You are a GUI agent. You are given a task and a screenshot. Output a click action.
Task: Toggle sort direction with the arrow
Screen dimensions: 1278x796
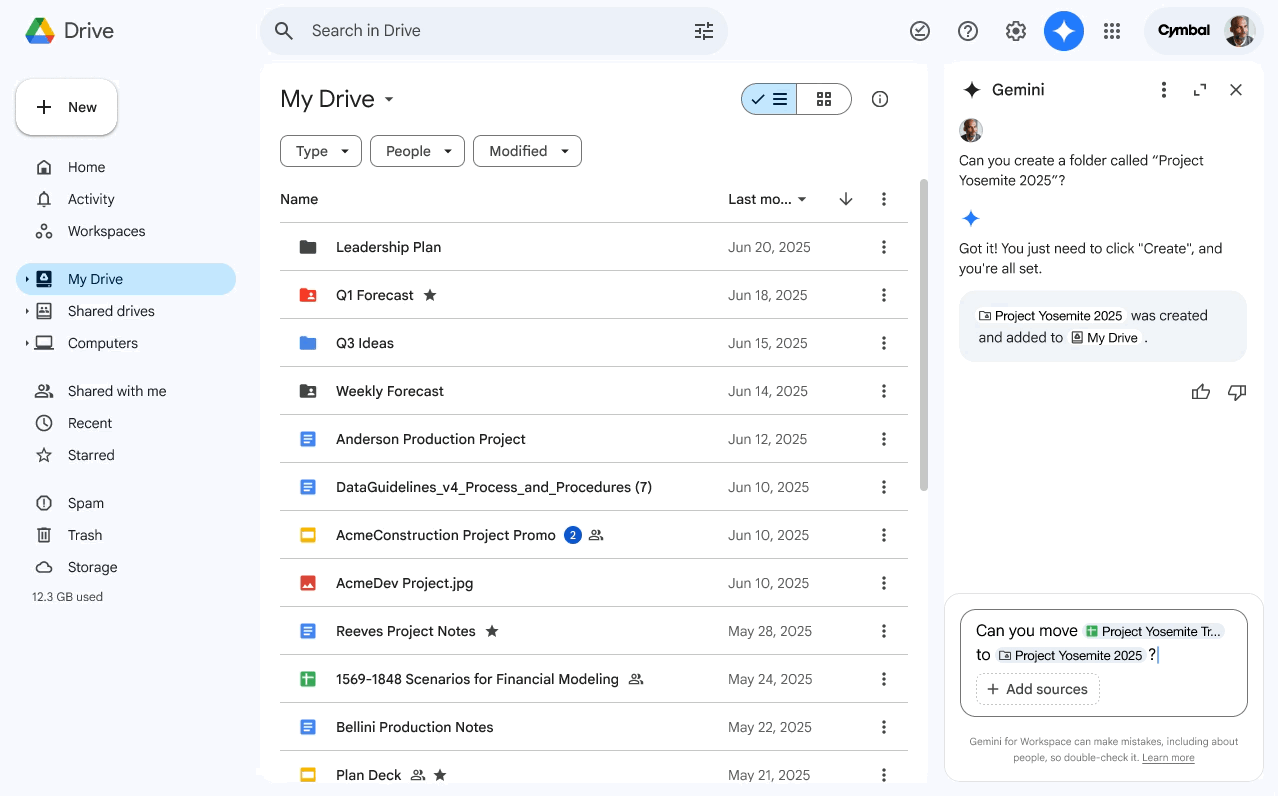click(846, 199)
